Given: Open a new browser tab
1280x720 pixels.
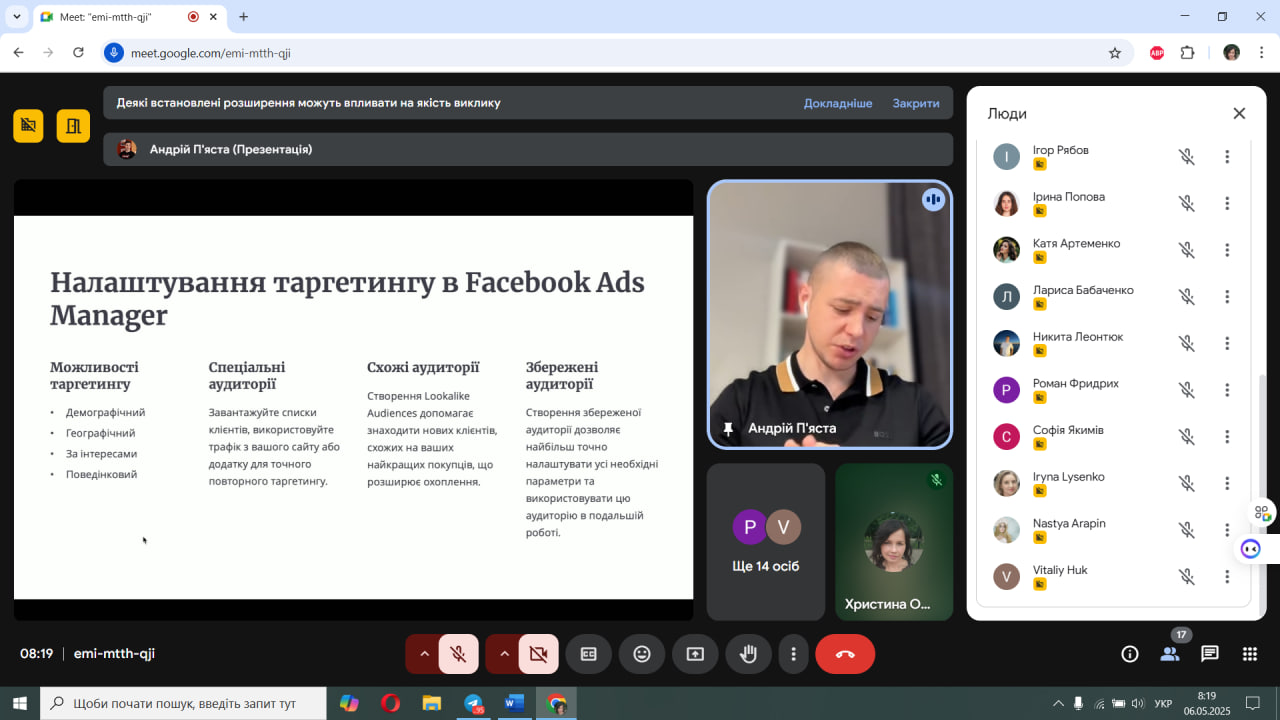Looking at the screenshot, I should [x=243, y=17].
